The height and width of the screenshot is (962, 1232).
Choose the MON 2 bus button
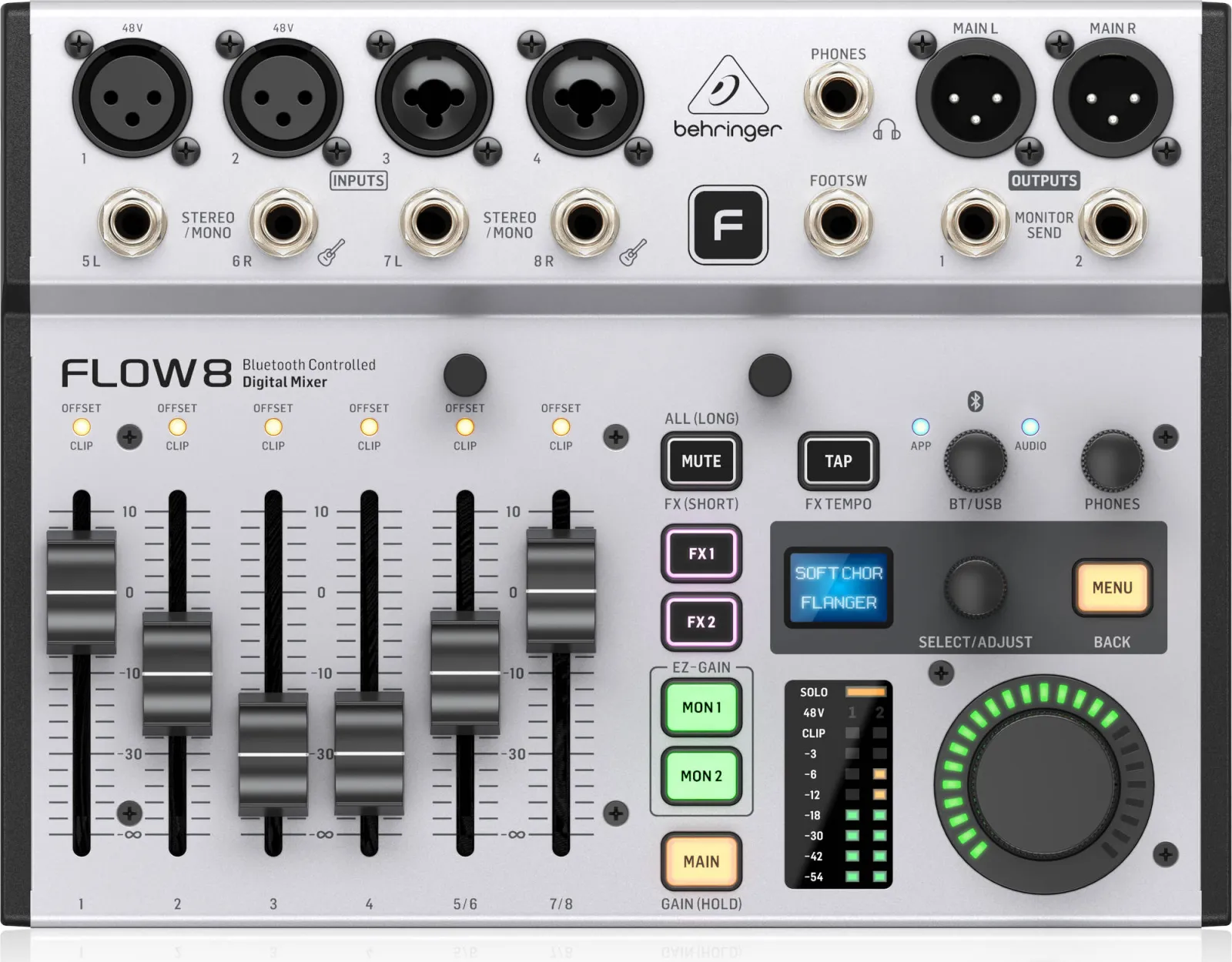[701, 776]
